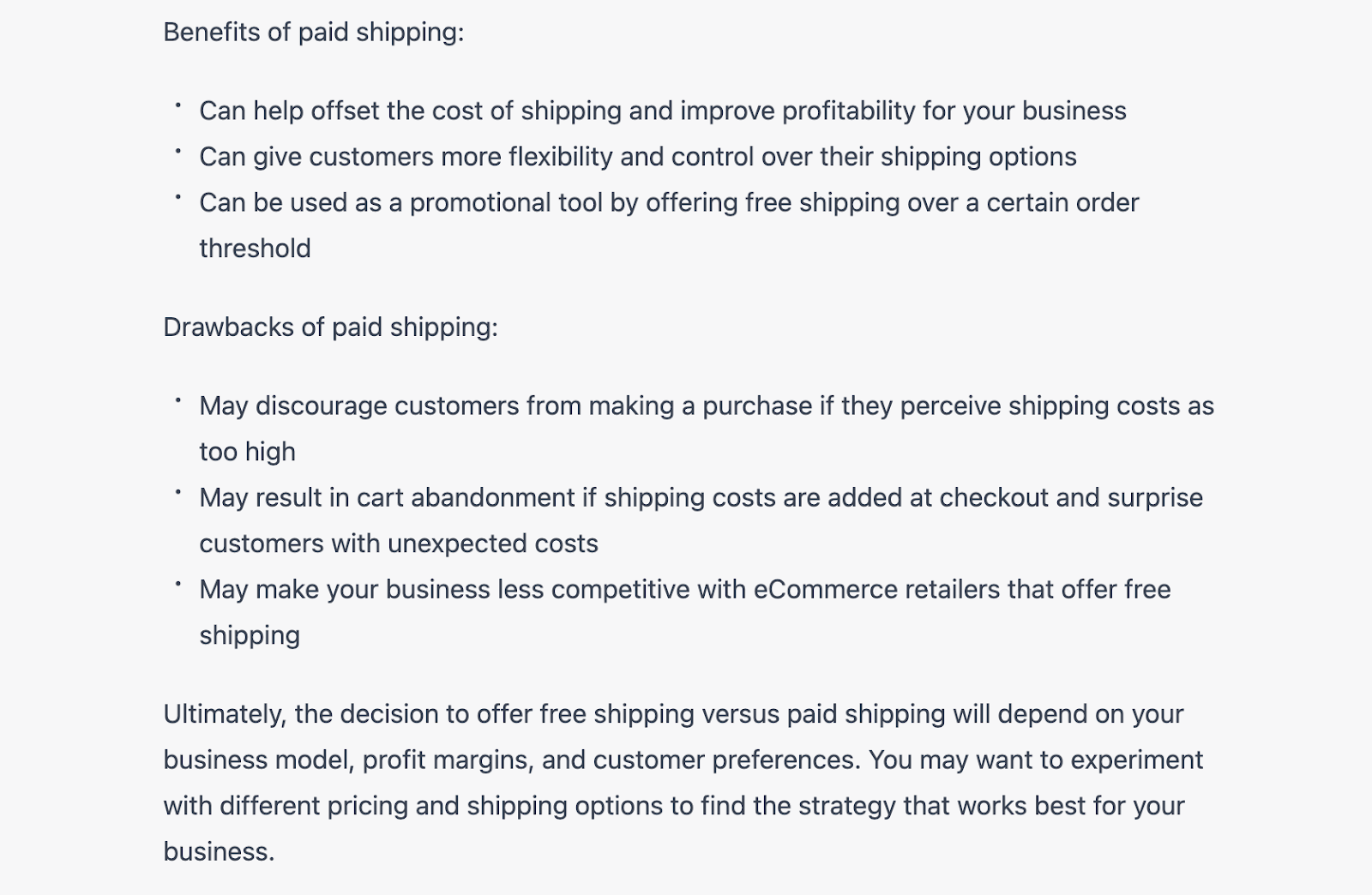Click the line mentioning 'profit margins'
The width and height of the screenshot is (1372, 895).
click(x=683, y=760)
